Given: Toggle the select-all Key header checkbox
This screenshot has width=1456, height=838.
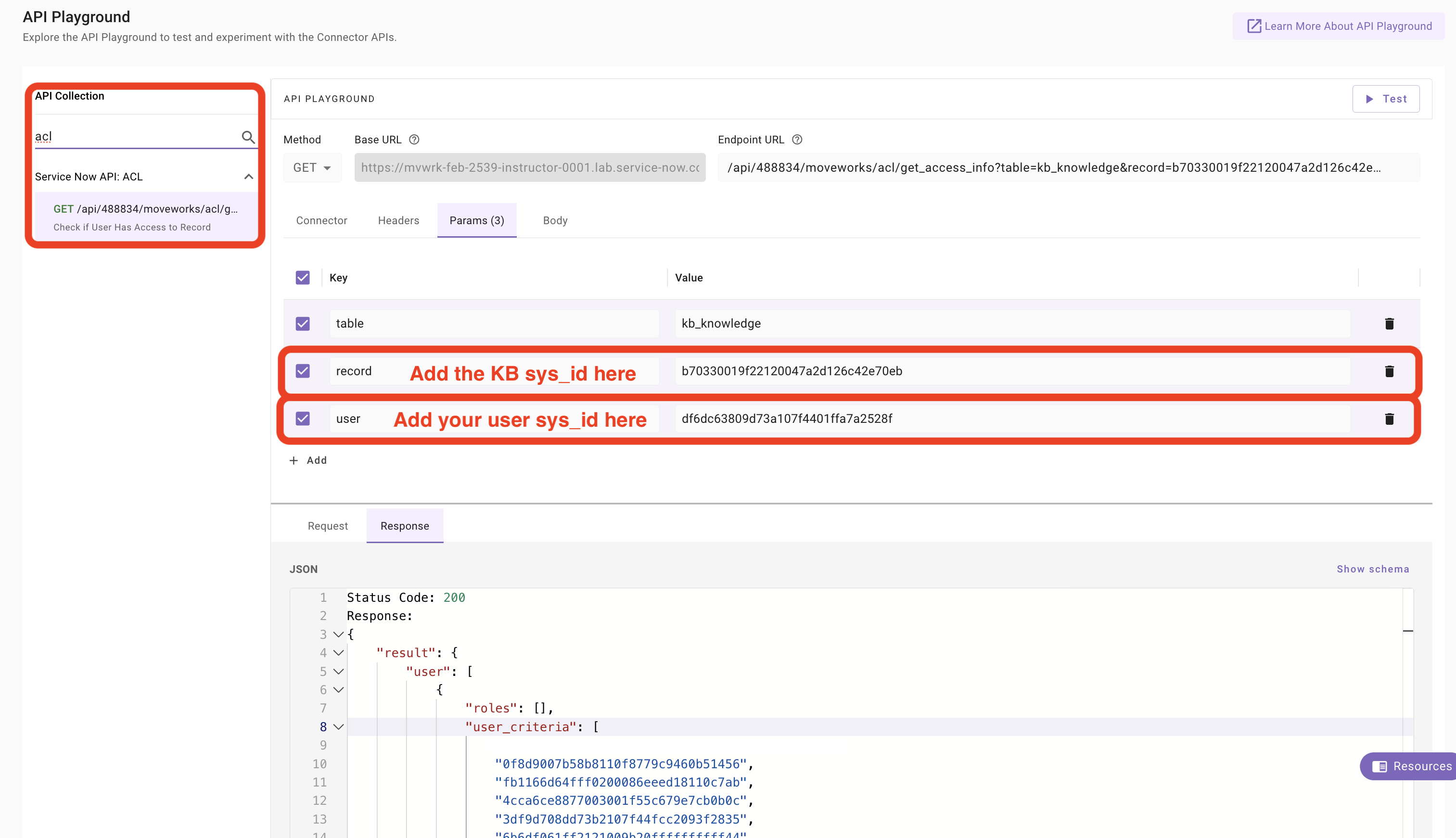Looking at the screenshot, I should 303,278.
